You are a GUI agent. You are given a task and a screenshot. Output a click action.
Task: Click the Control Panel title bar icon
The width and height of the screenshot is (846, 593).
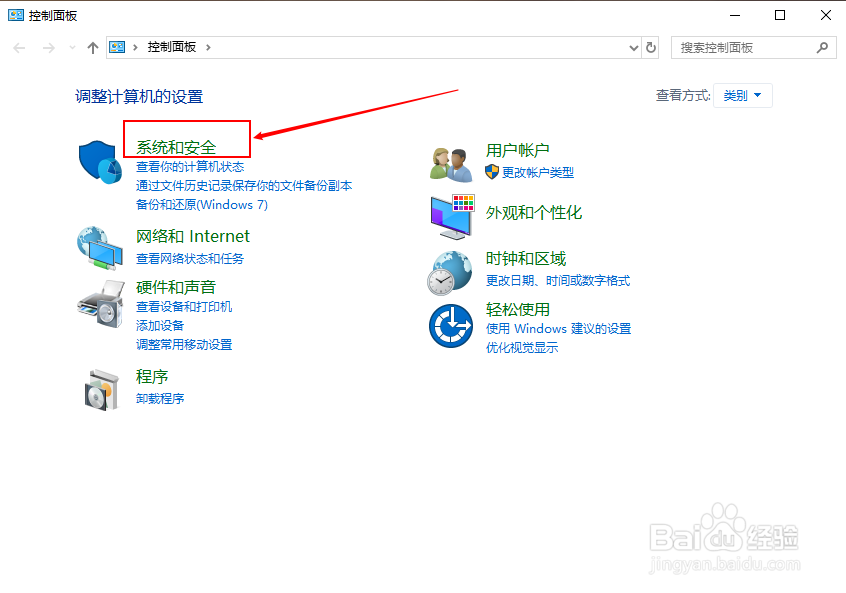pos(16,15)
